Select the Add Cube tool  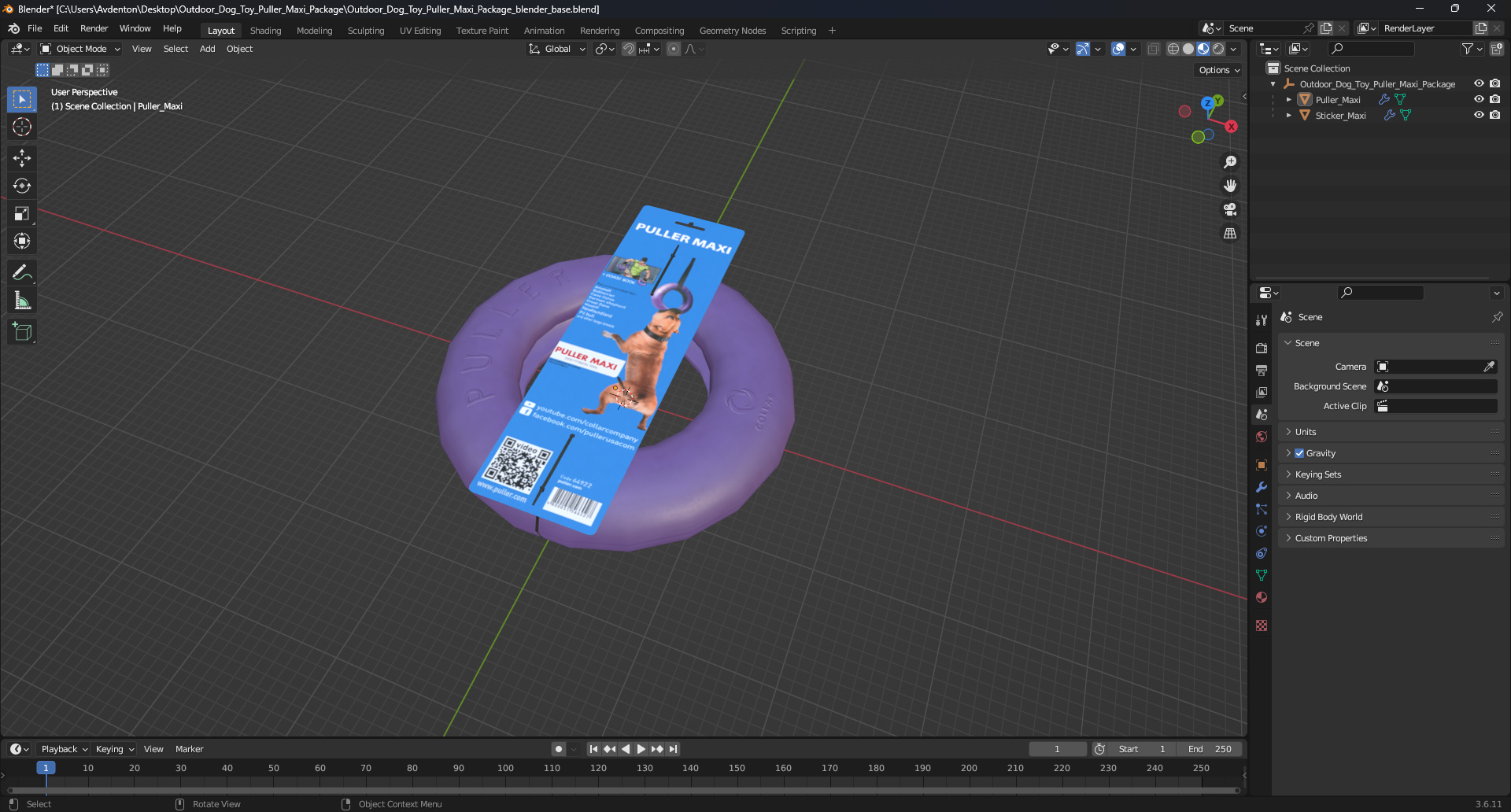(x=22, y=331)
